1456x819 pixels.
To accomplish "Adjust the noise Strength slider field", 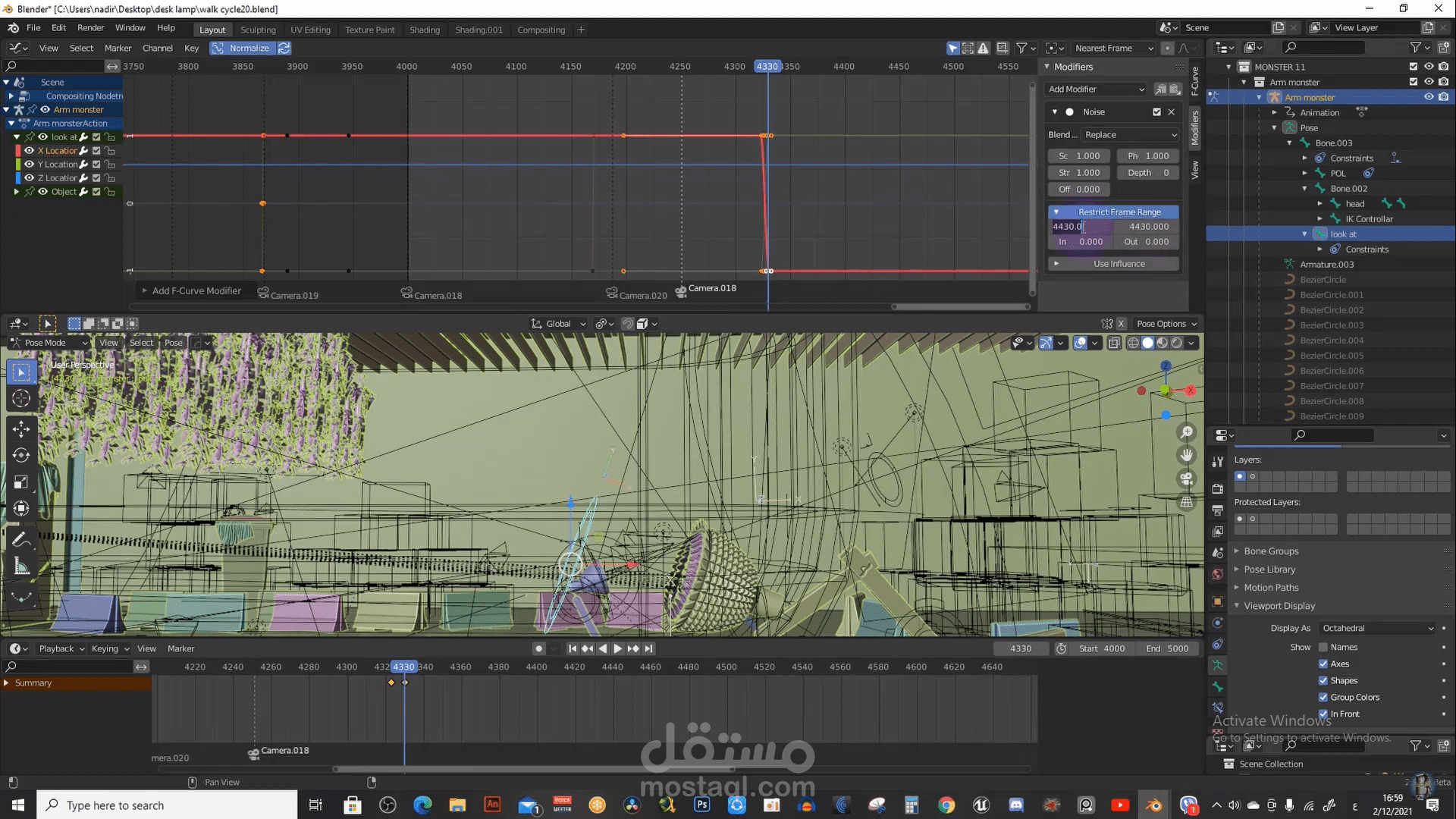I will pyautogui.click(x=1080, y=173).
